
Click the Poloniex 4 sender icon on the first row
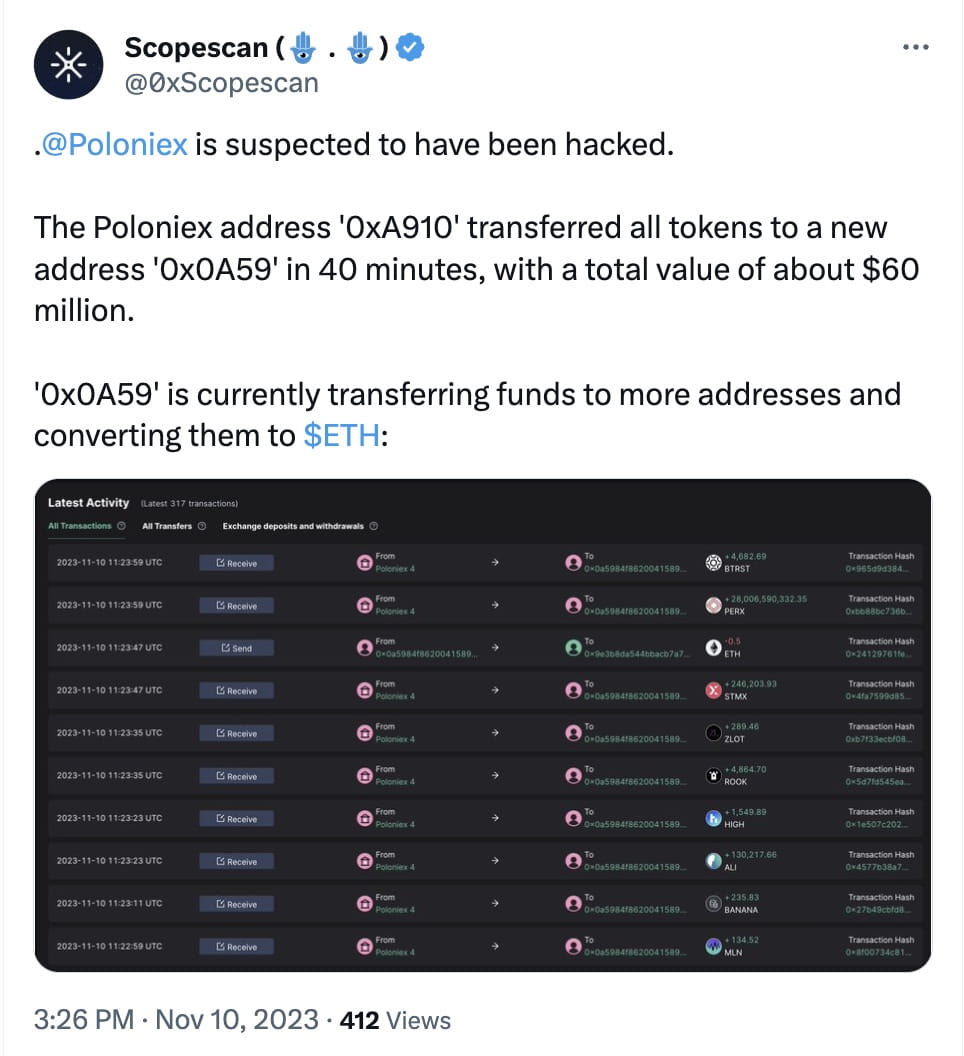(x=366, y=561)
